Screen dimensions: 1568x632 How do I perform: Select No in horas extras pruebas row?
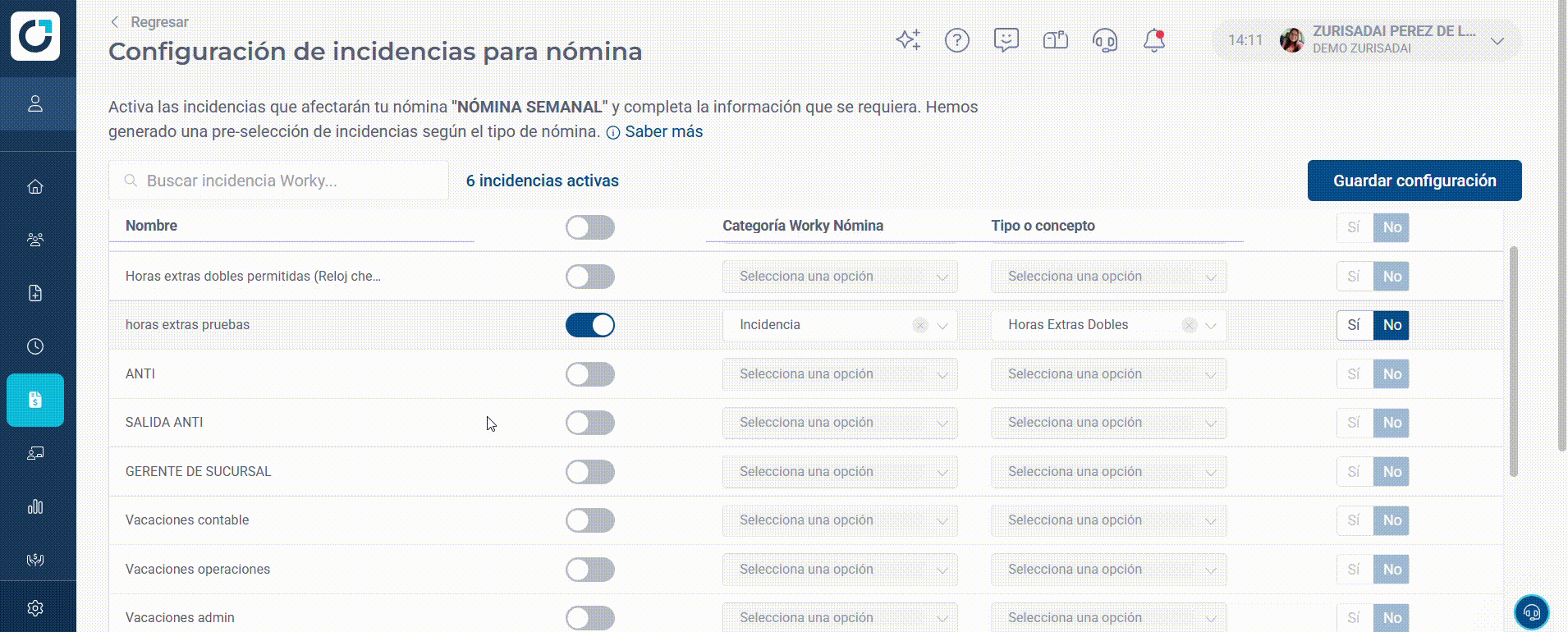click(x=1391, y=325)
